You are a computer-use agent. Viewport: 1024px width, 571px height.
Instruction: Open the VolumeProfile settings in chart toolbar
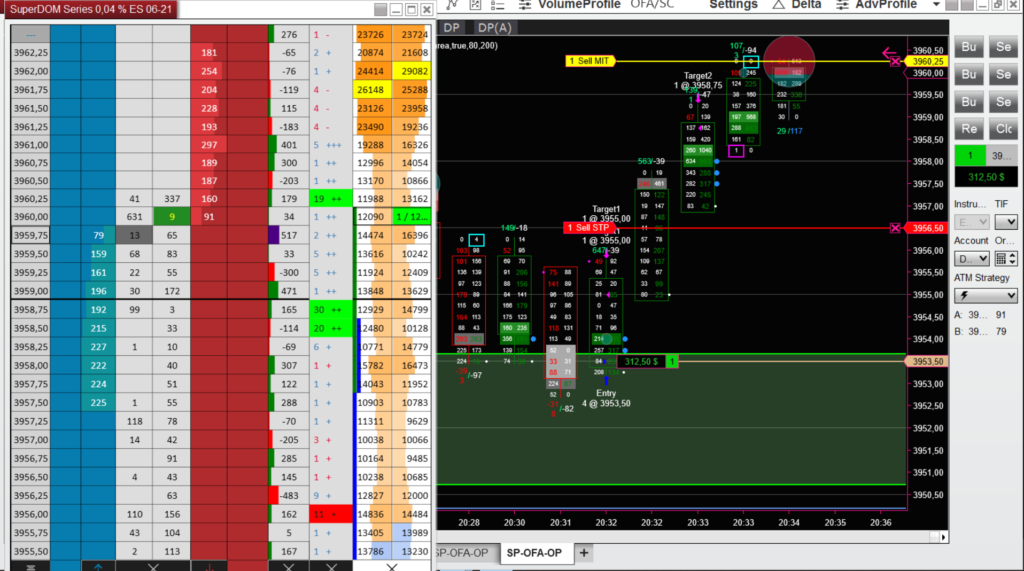(x=569, y=5)
